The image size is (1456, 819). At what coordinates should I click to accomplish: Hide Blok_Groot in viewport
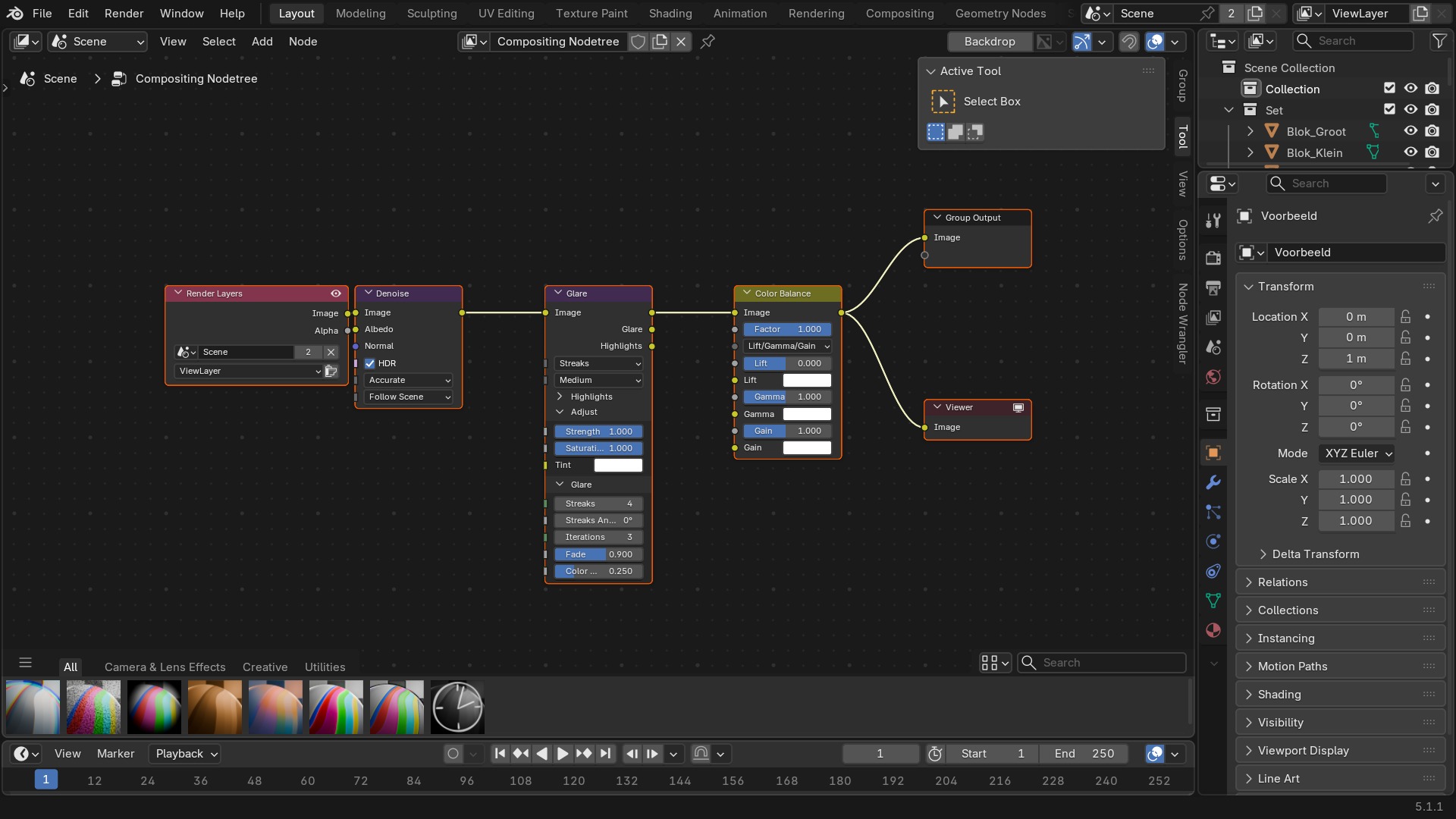click(1410, 131)
